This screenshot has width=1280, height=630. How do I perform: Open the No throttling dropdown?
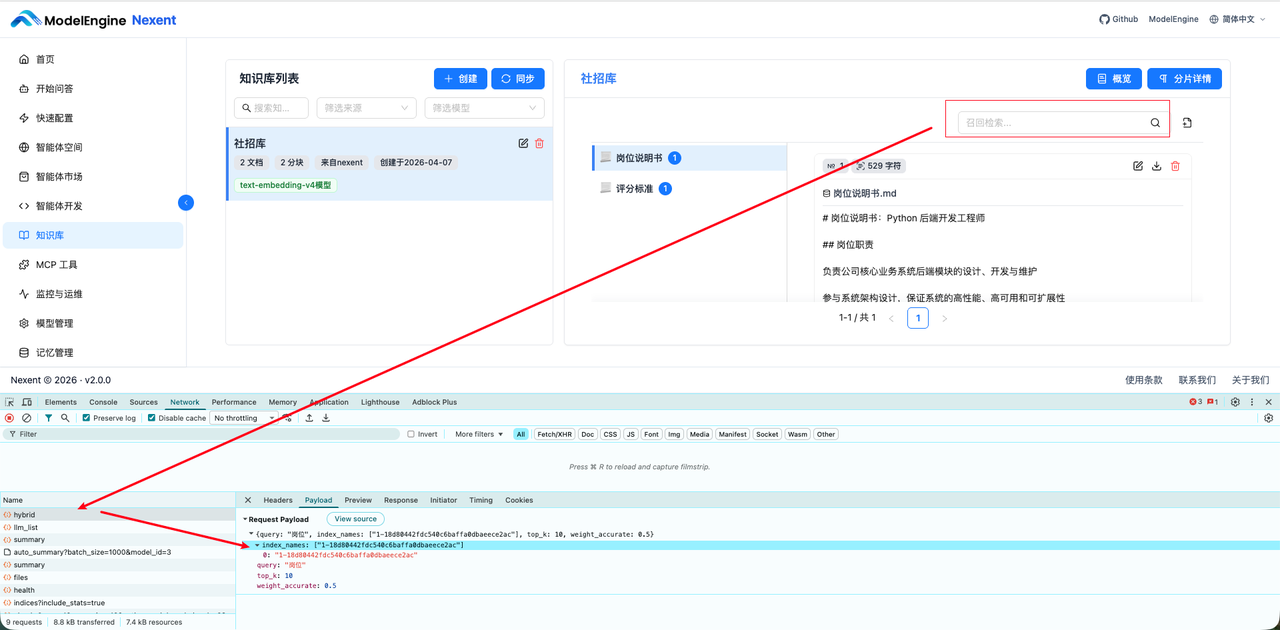243,418
